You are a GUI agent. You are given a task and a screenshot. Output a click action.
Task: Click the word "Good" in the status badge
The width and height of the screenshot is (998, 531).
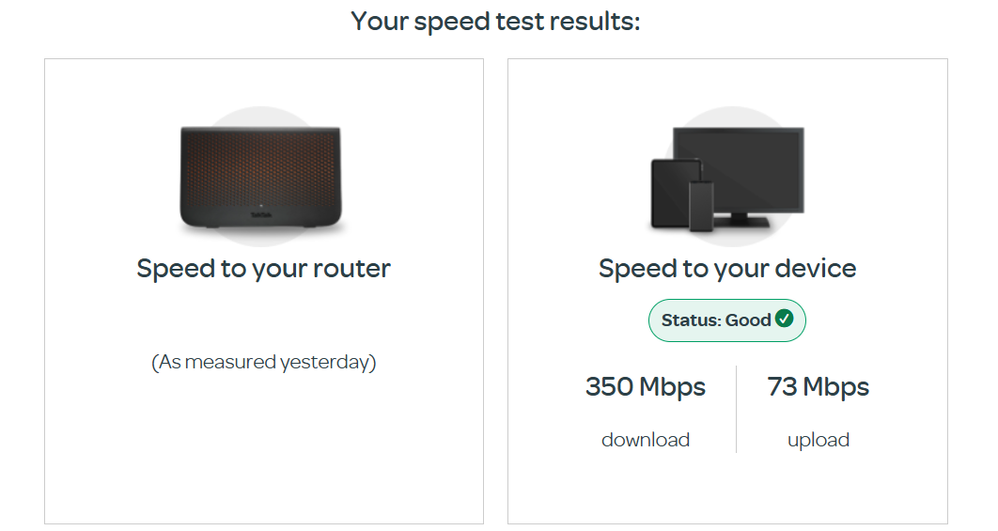click(x=748, y=321)
